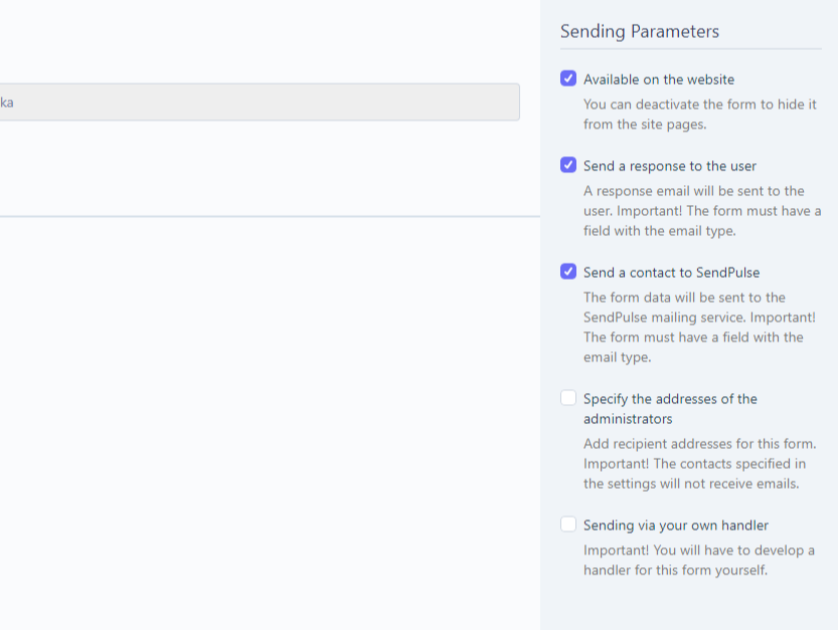
Task: Click the 'Sending via your own handler' label
Action: point(676,525)
